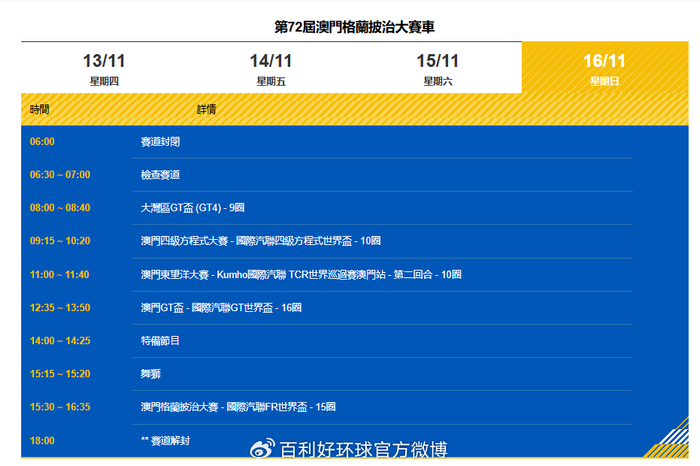Image resolution: width=700 pixels, height=466 pixels.
Task: Click the 06:00 time entry
Action: [42, 142]
